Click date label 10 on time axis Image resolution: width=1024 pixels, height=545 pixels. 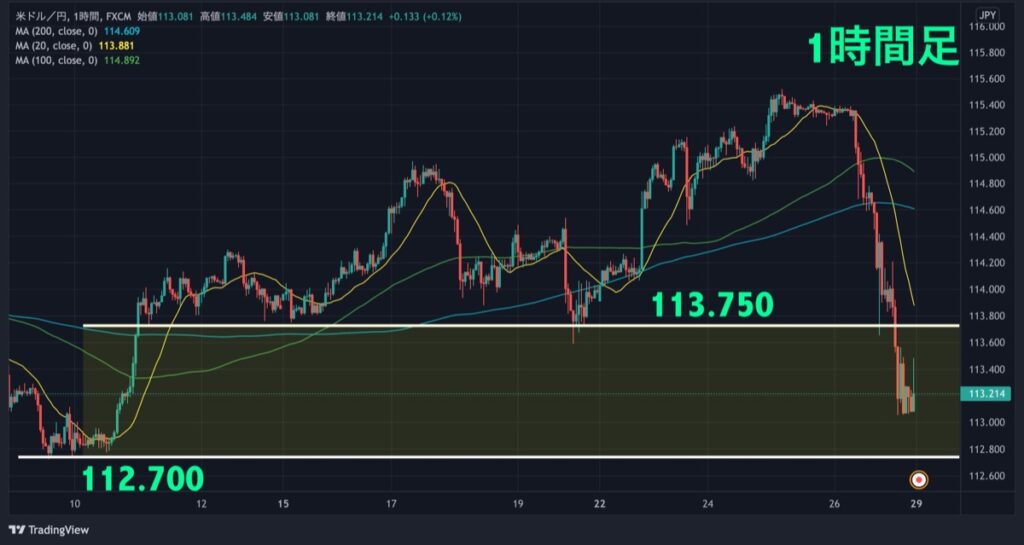click(76, 503)
